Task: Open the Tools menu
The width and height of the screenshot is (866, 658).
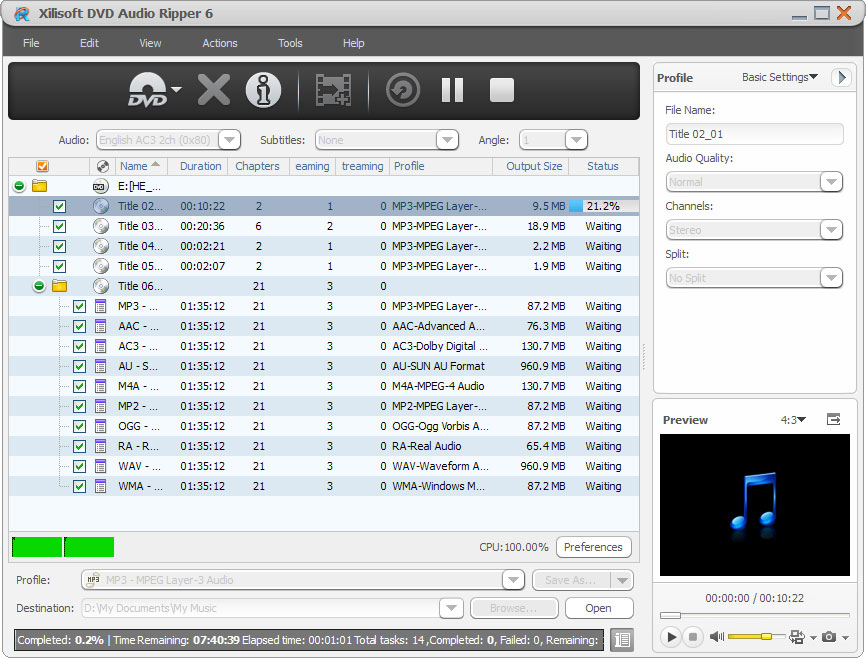Action: point(290,43)
